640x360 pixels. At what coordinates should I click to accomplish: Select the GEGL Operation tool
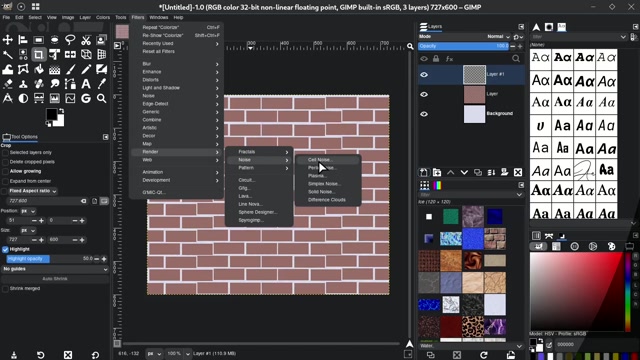coord(86,98)
